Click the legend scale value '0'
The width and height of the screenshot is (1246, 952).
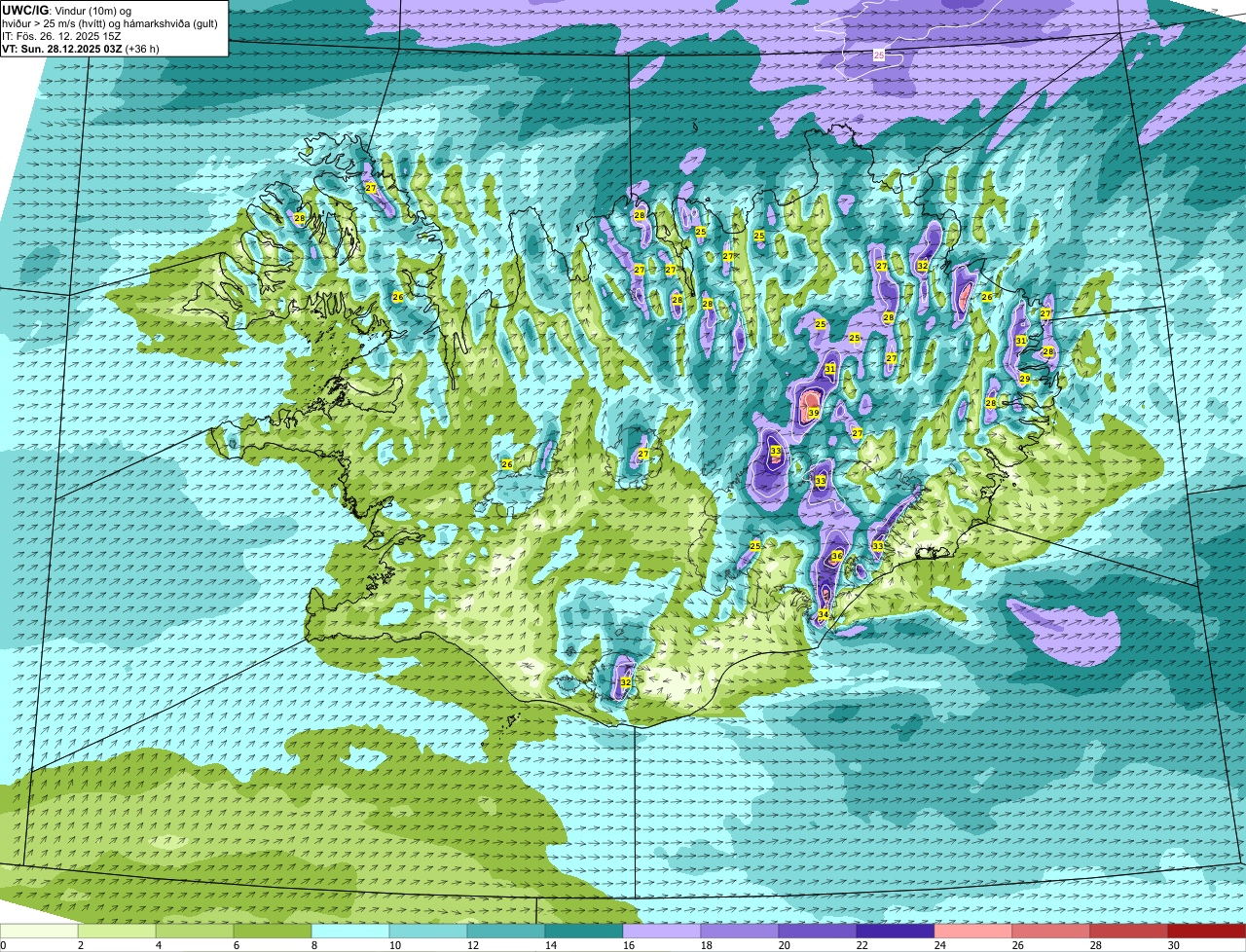[x=3, y=945]
